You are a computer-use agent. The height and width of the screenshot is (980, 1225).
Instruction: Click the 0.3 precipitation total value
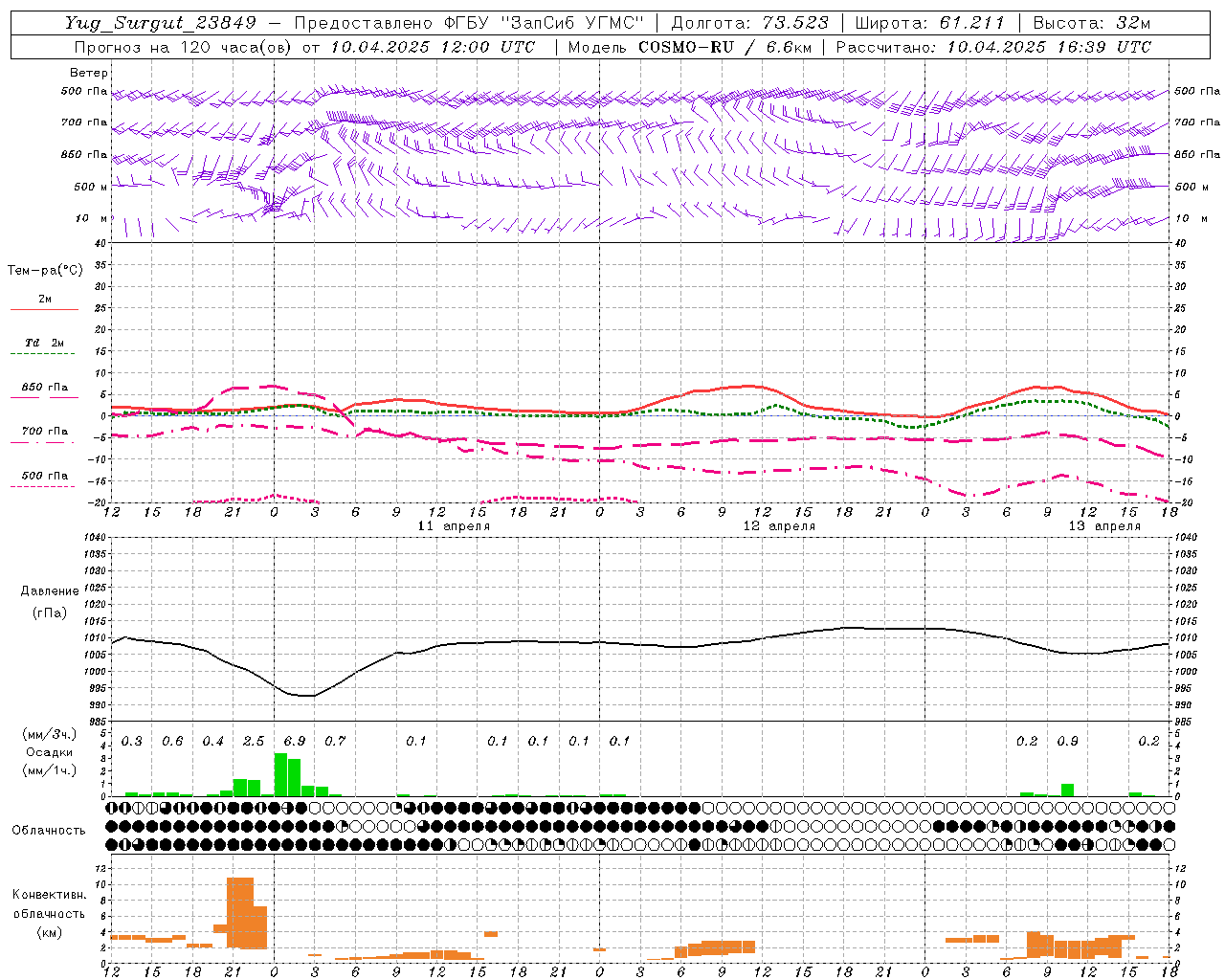(x=132, y=742)
